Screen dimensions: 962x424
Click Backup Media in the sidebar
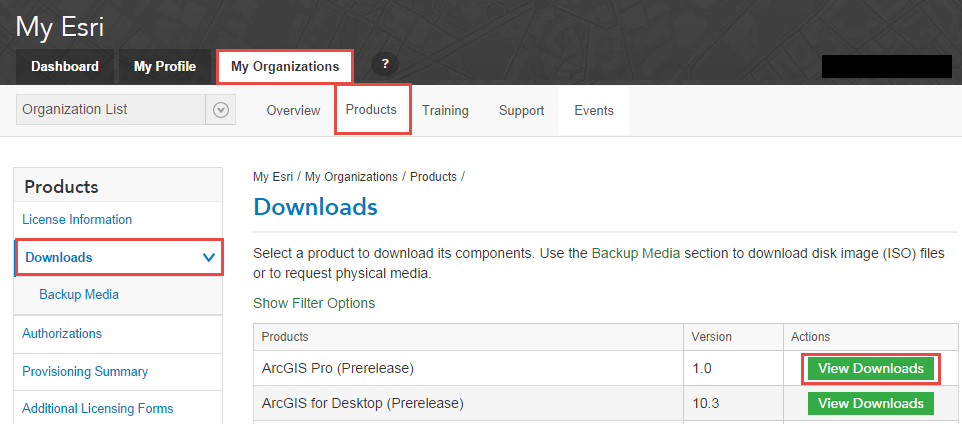click(x=79, y=295)
